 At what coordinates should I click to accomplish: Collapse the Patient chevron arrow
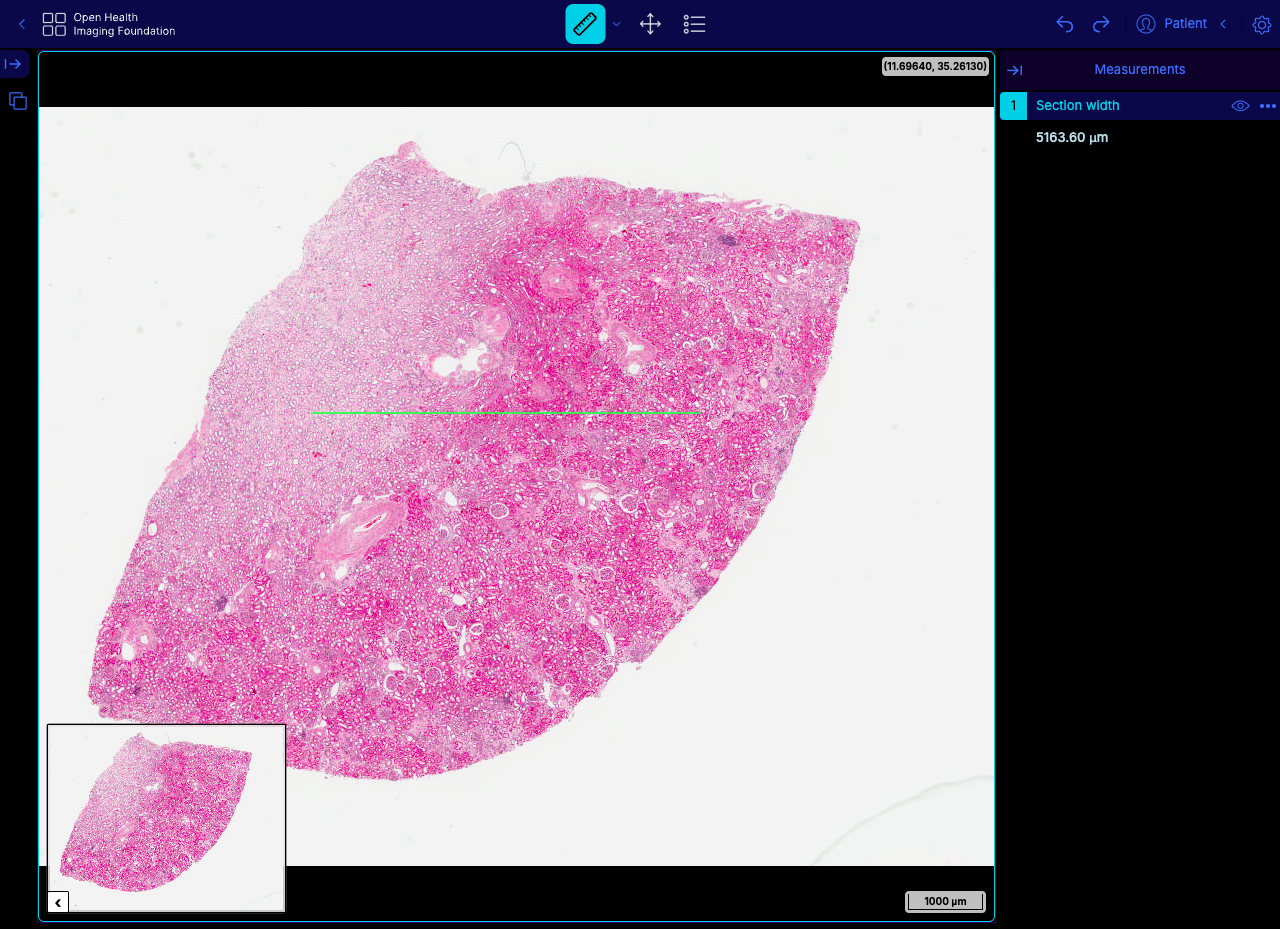1223,24
